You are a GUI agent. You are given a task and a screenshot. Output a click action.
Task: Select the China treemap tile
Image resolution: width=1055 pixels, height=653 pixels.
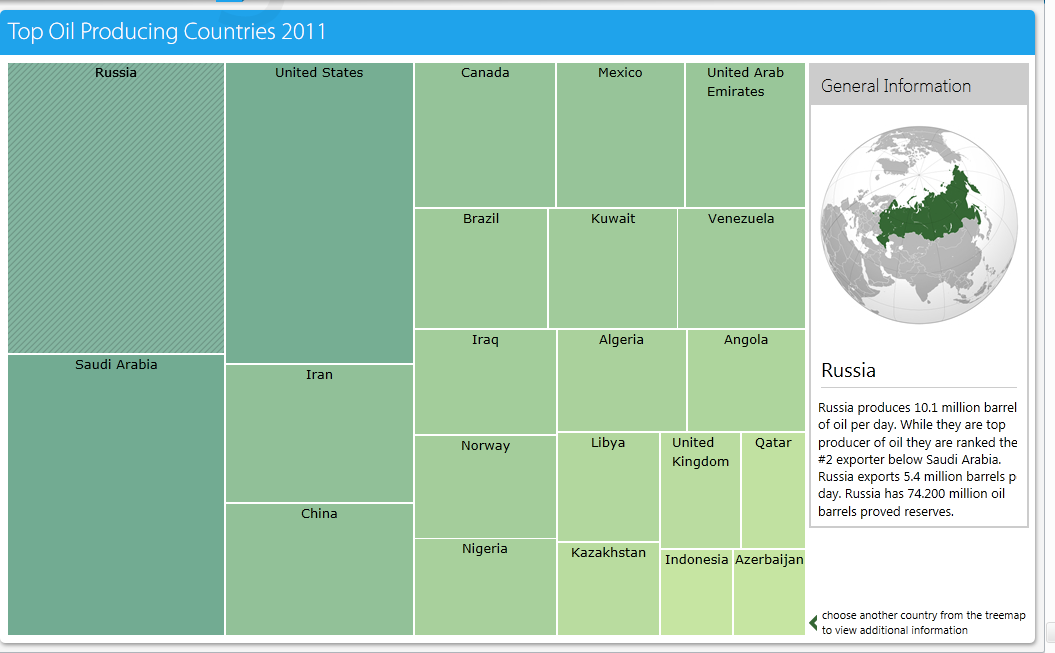[x=319, y=569]
